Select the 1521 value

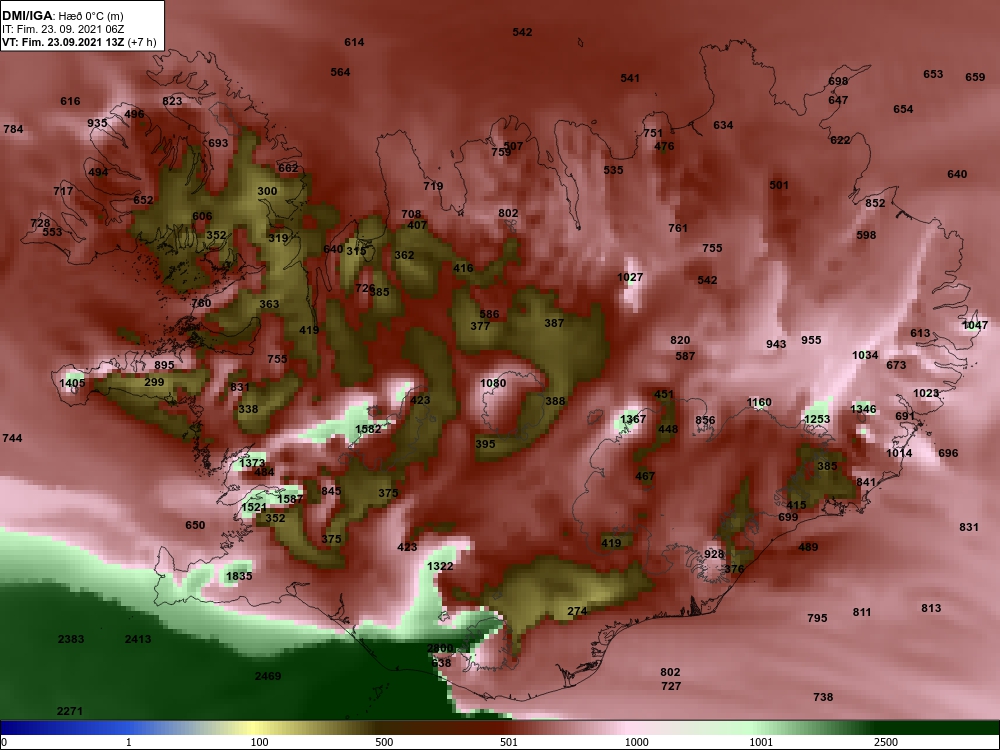[254, 507]
